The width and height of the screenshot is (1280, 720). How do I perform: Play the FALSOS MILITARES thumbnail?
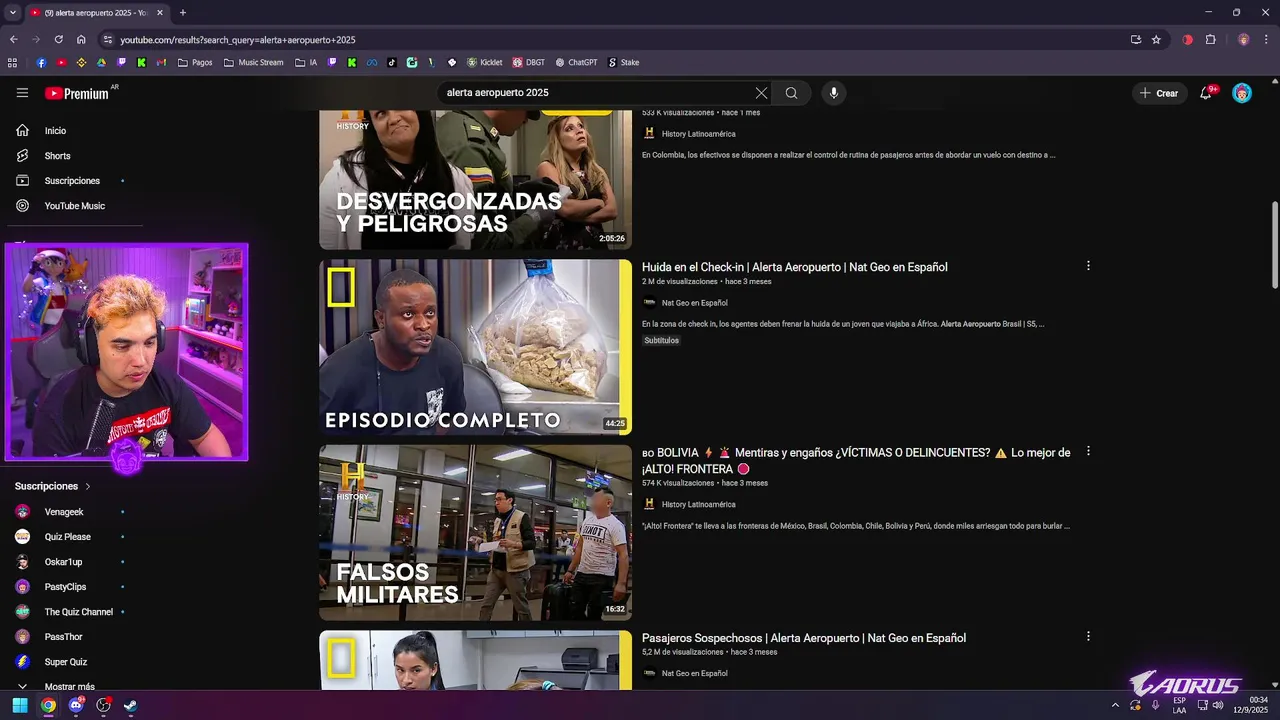(x=475, y=533)
